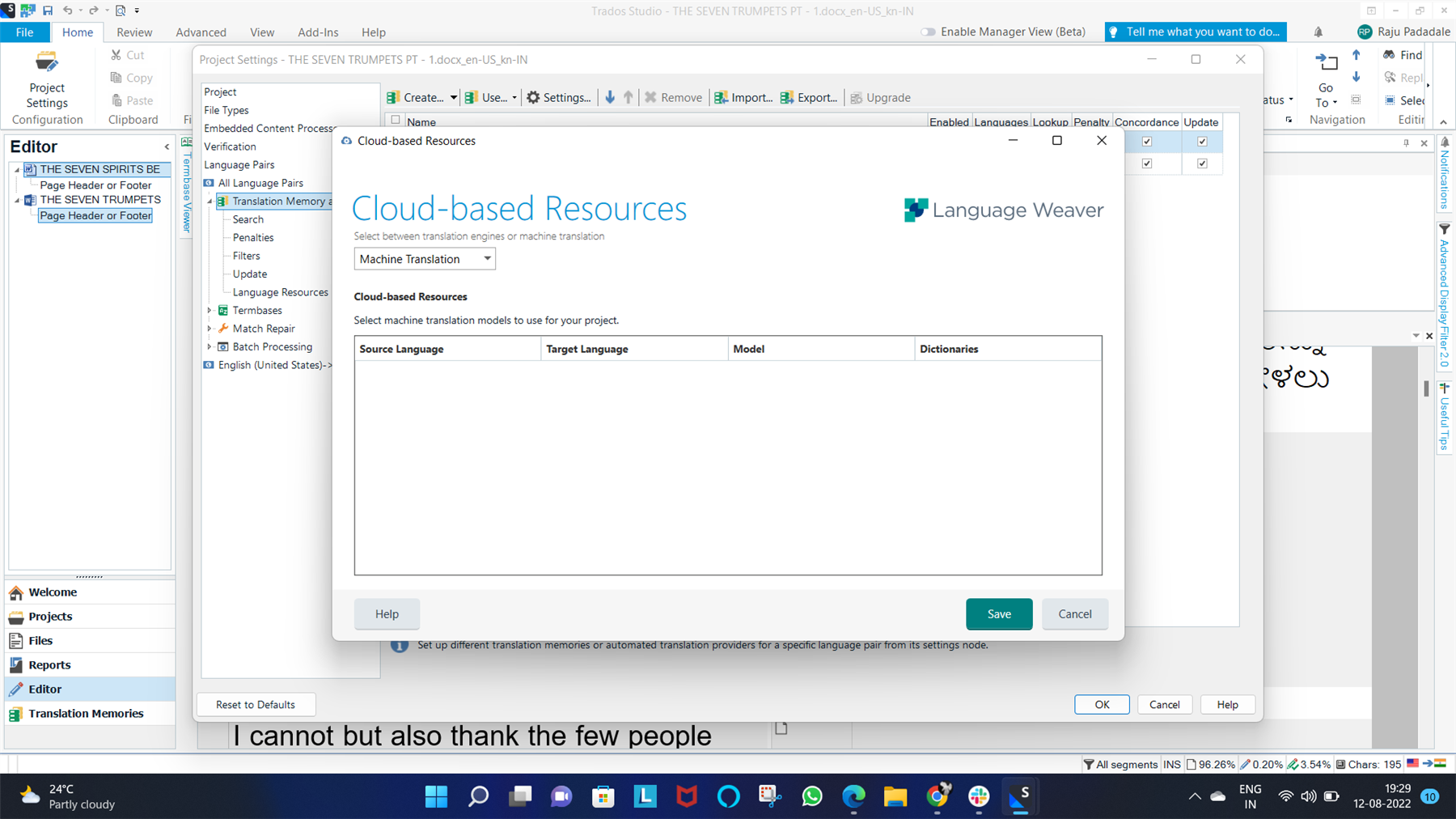Switch to the Review ribbon tab
The width and height of the screenshot is (1456, 819).
tap(134, 32)
